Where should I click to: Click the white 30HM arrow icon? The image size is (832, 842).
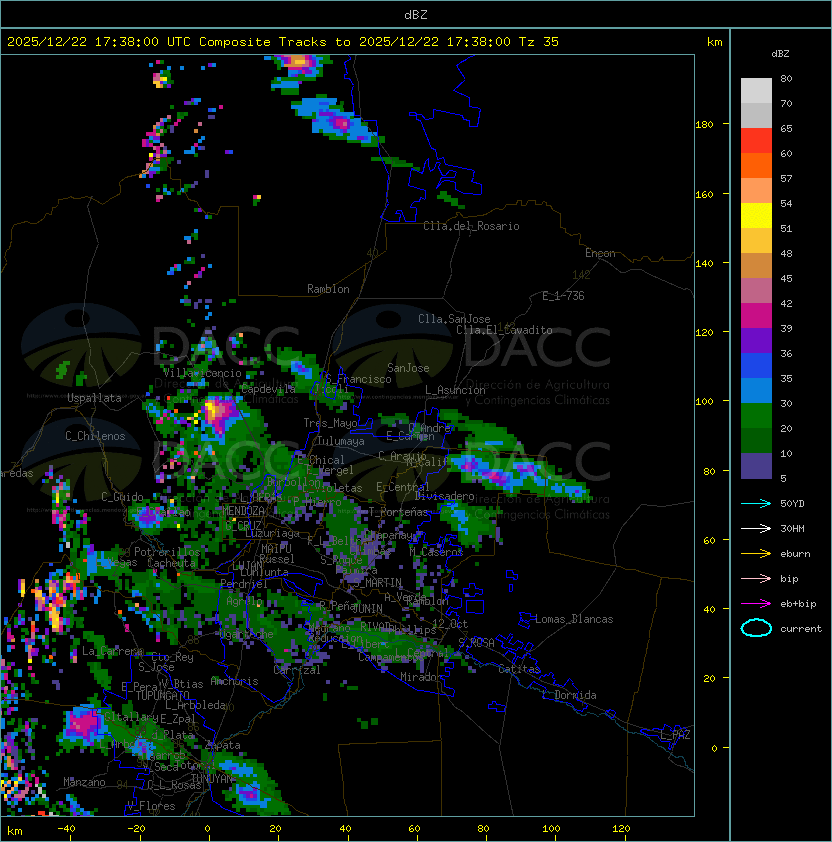[x=756, y=529]
